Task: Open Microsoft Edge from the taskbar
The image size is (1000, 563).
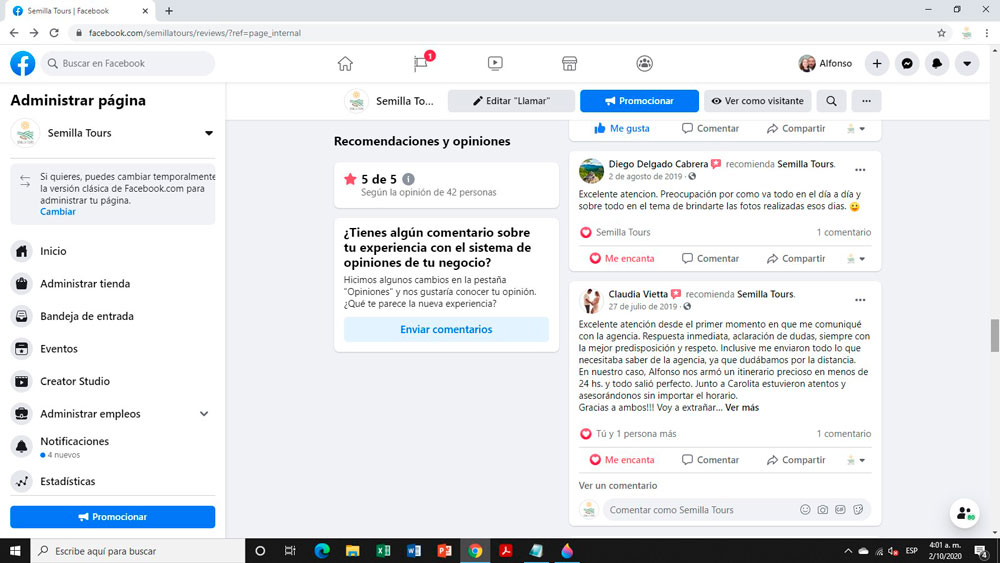Action: pyautogui.click(x=321, y=551)
